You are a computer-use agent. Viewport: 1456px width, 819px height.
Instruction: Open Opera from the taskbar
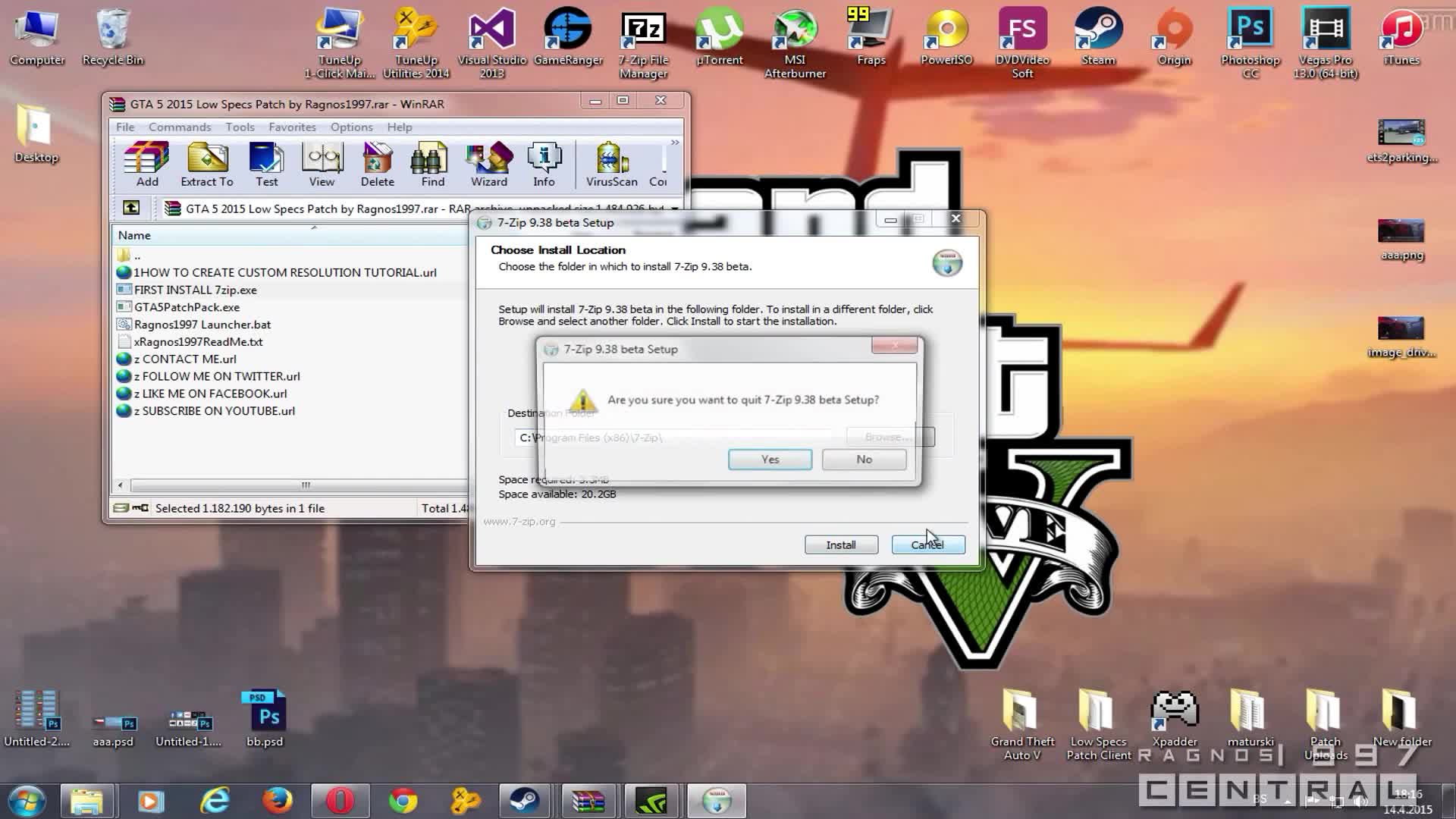[340, 801]
